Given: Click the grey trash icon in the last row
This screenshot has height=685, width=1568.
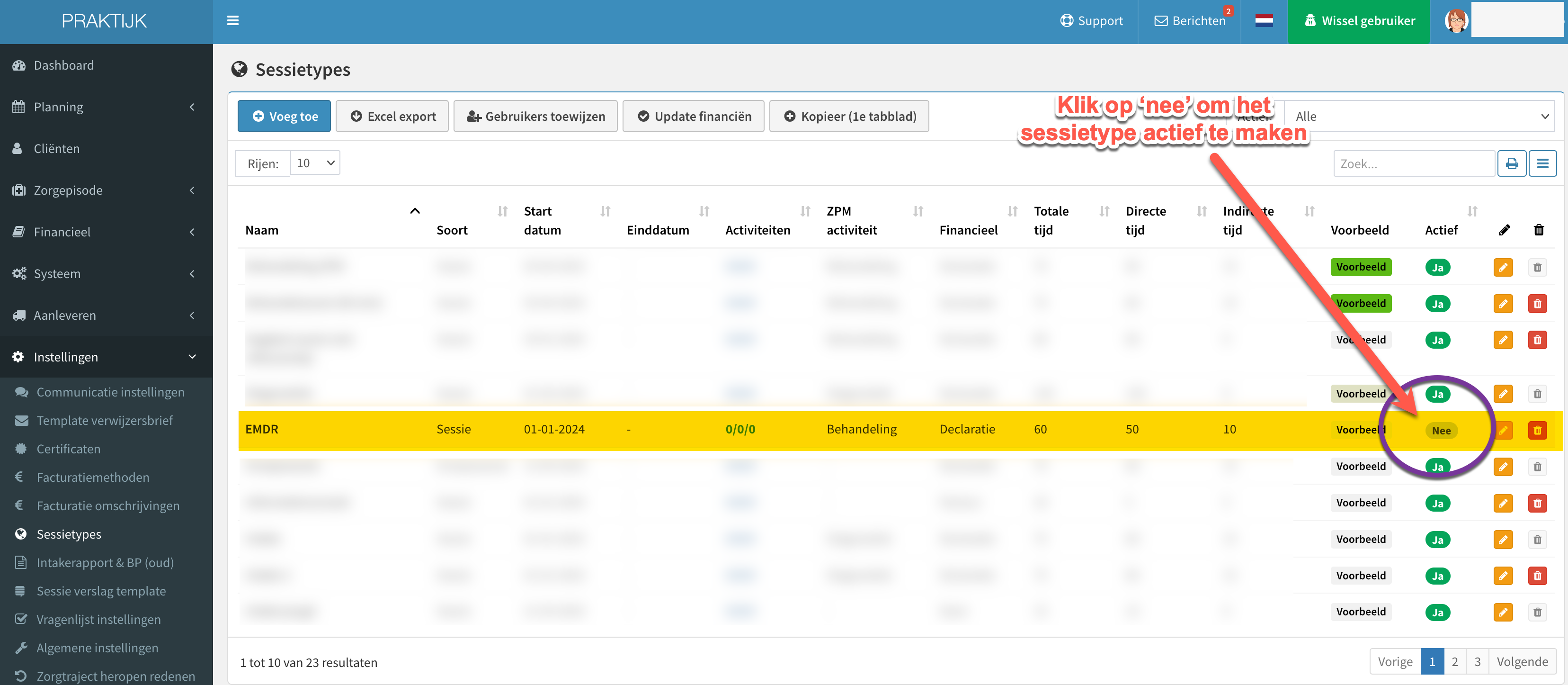Looking at the screenshot, I should [x=1538, y=612].
